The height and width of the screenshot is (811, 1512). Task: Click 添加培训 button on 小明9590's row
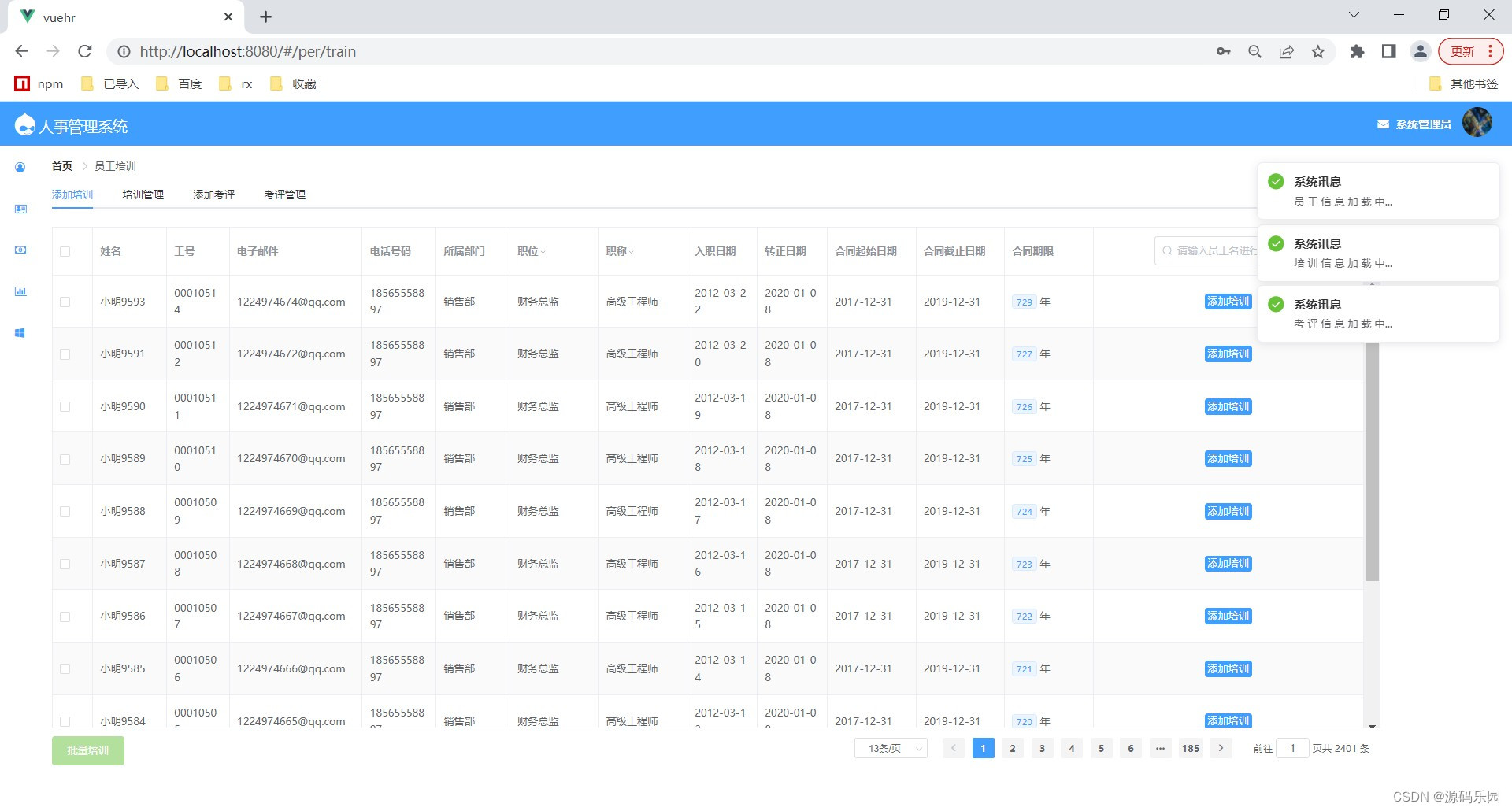tap(1227, 406)
